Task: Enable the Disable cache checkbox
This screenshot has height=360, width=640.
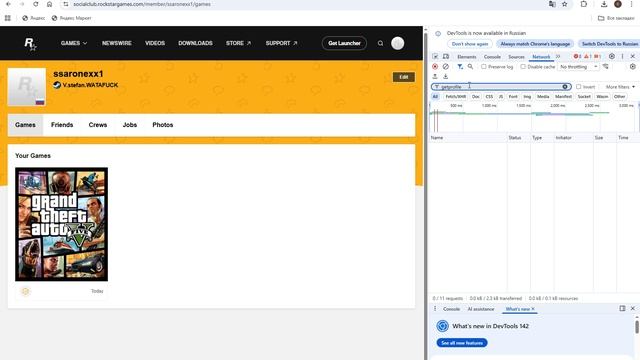Action: point(523,67)
